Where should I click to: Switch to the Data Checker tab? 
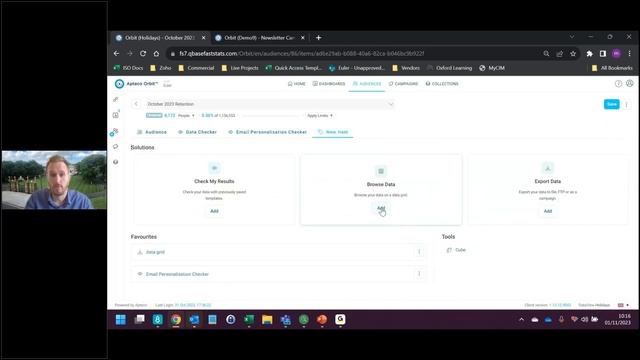pos(197,132)
